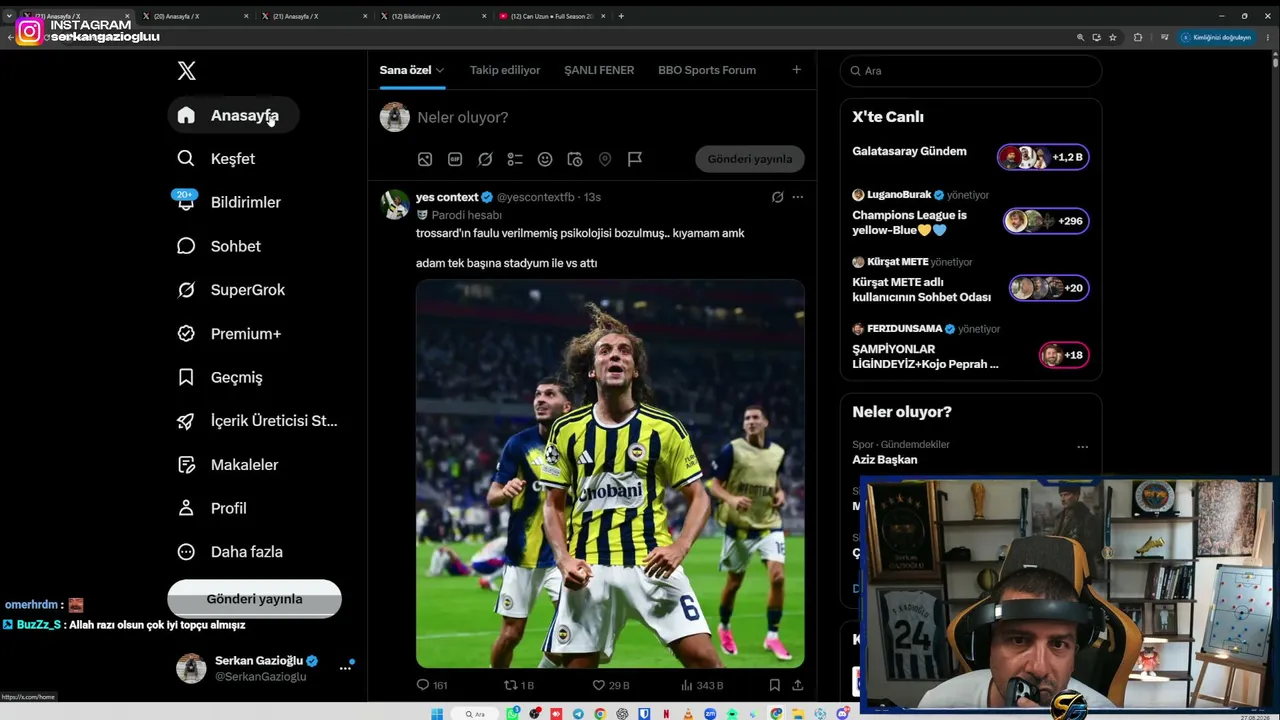Go to Profil in the sidebar
Screen dimensions: 1280x720
(212, 508)
